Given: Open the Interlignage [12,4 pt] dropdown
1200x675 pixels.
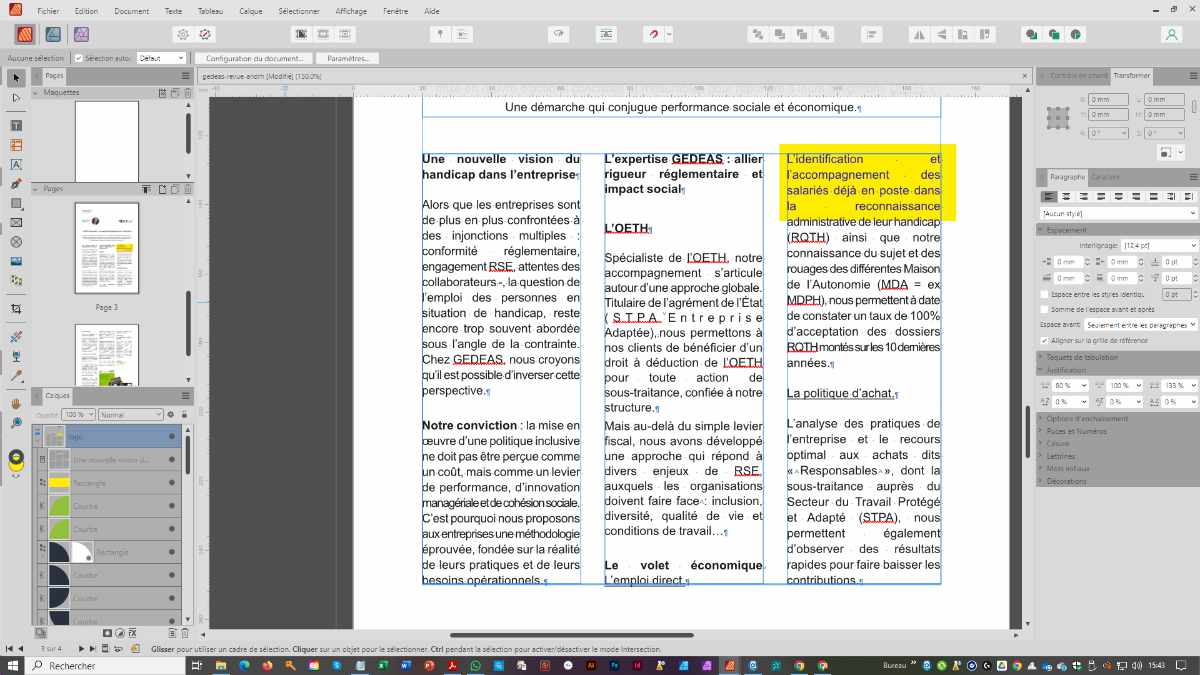Looking at the screenshot, I should pos(1159,245).
